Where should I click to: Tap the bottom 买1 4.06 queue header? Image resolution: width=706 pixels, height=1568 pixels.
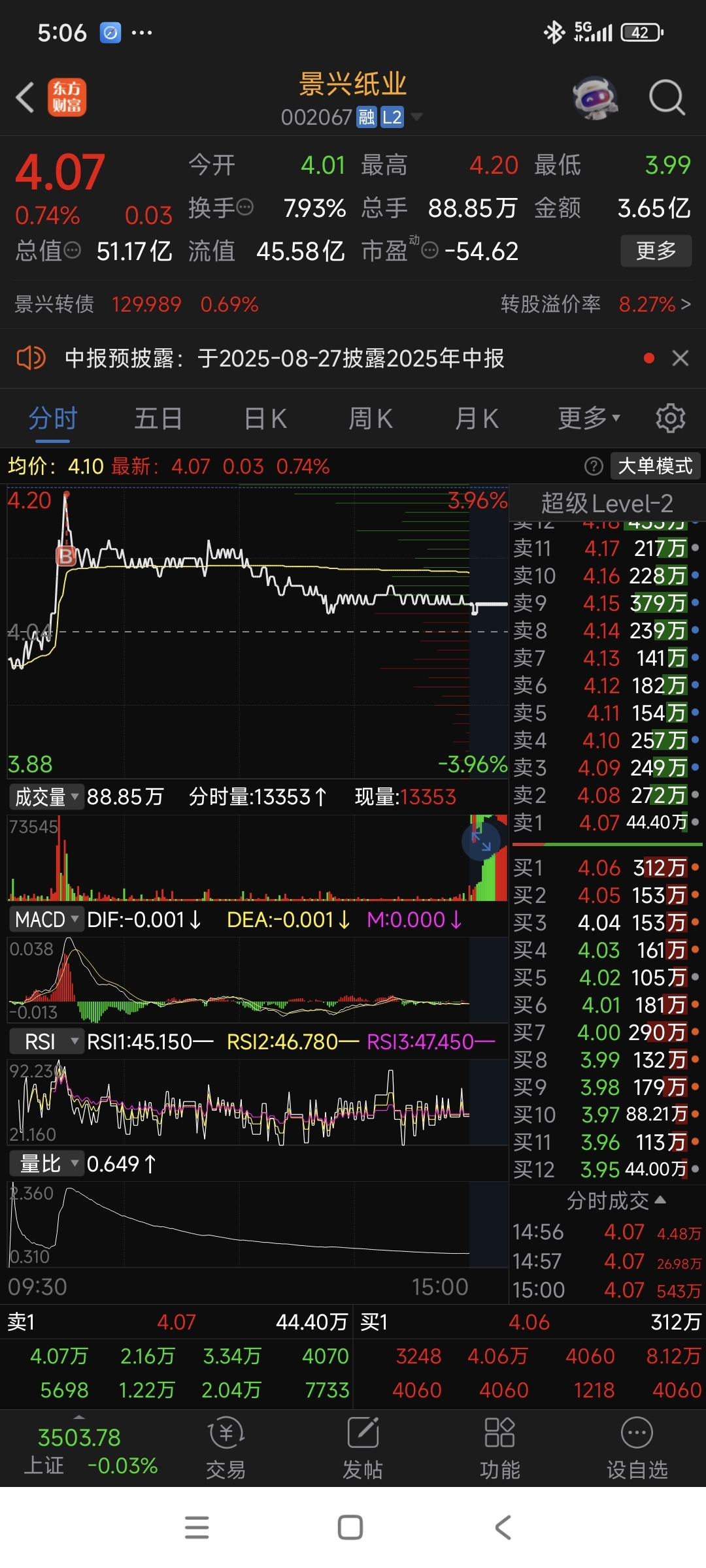[530, 1322]
